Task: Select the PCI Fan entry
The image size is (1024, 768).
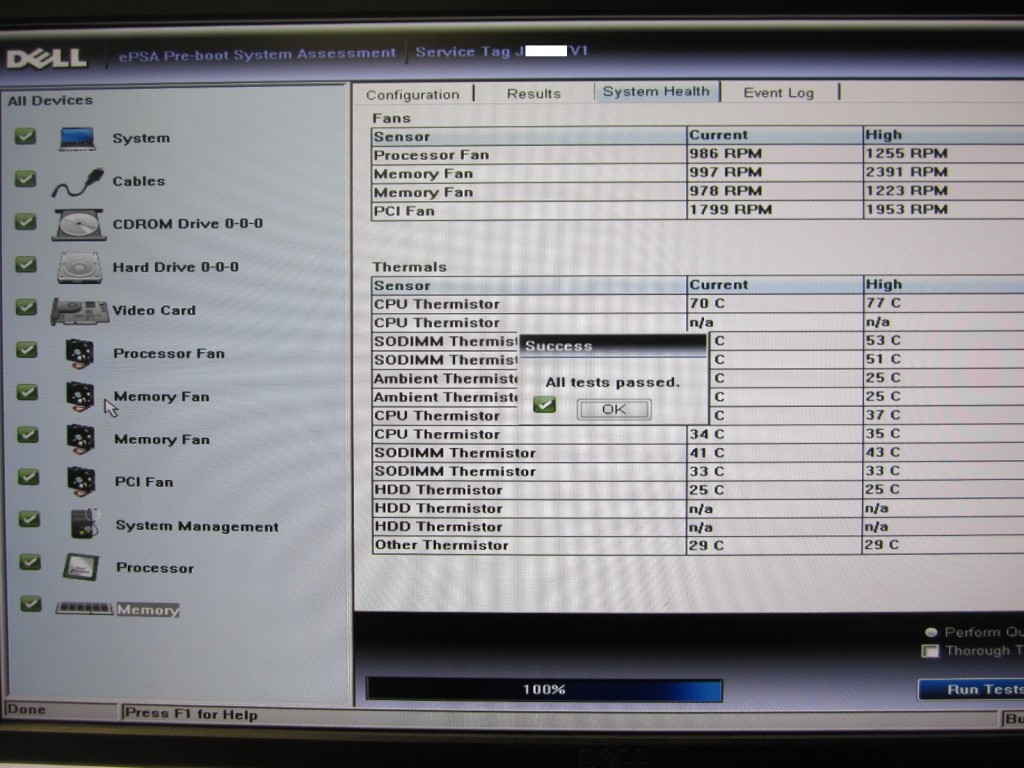Action: pyautogui.click(x=144, y=482)
